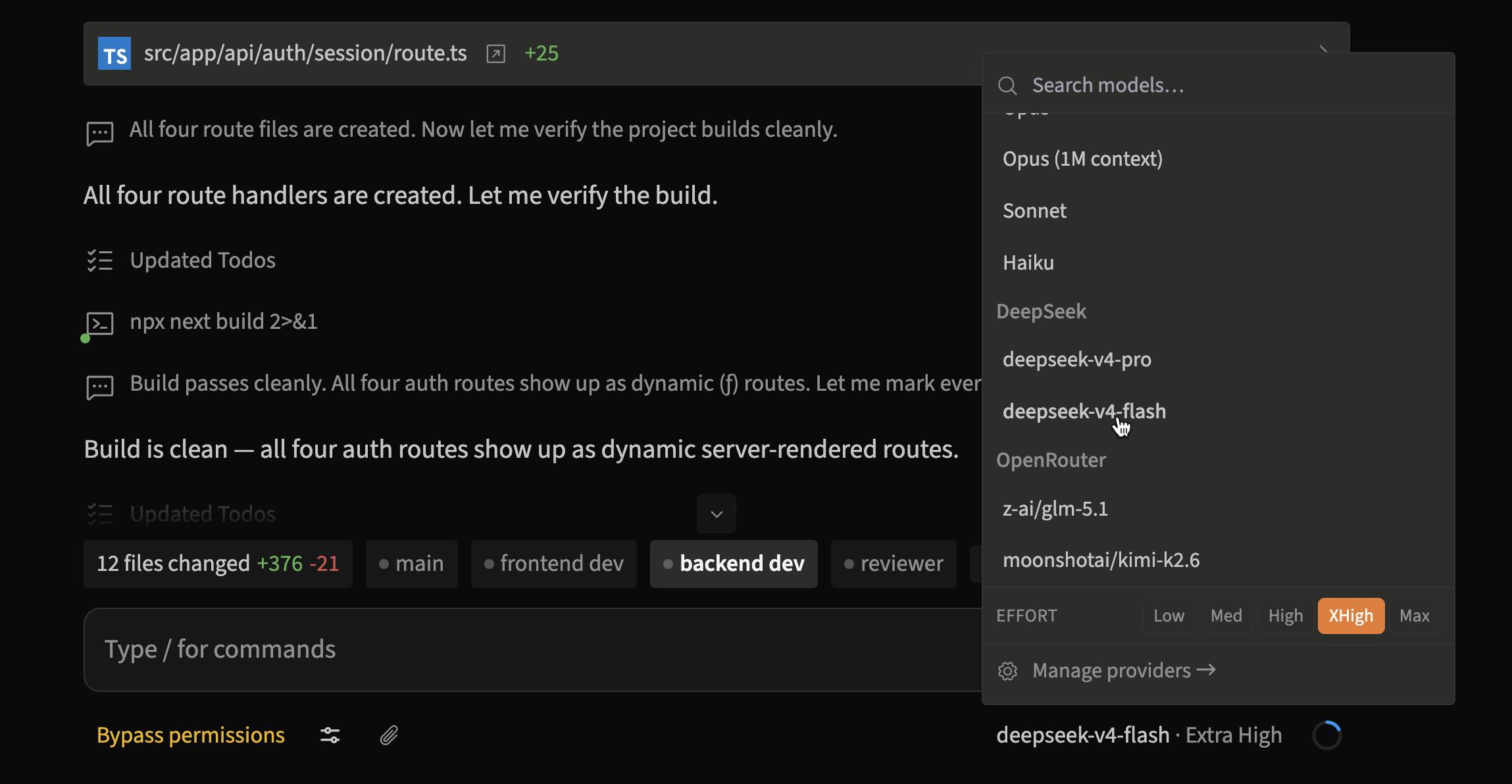Click the paperclip attach file icon
1512x784 pixels.
coord(390,735)
